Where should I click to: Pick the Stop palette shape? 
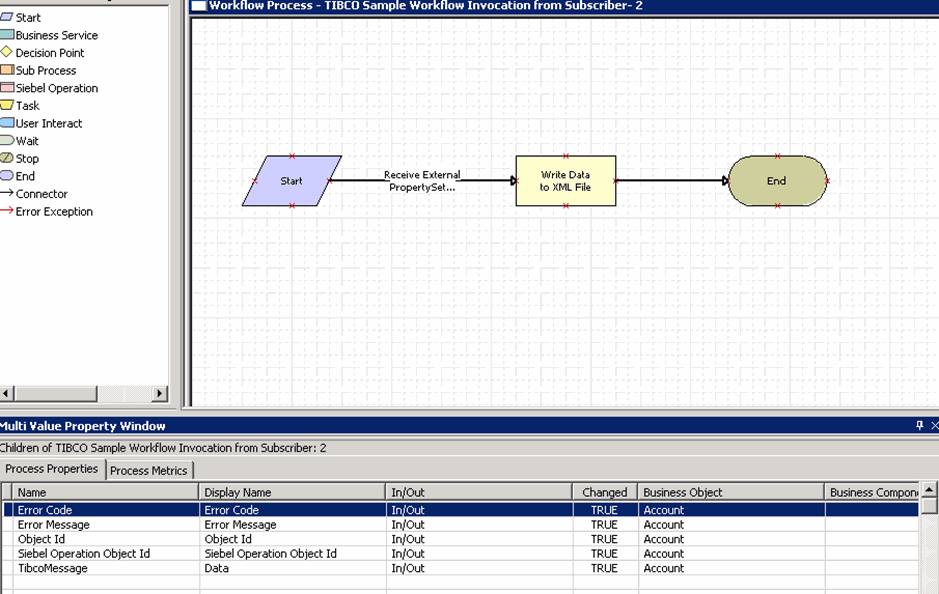(x=27, y=159)
